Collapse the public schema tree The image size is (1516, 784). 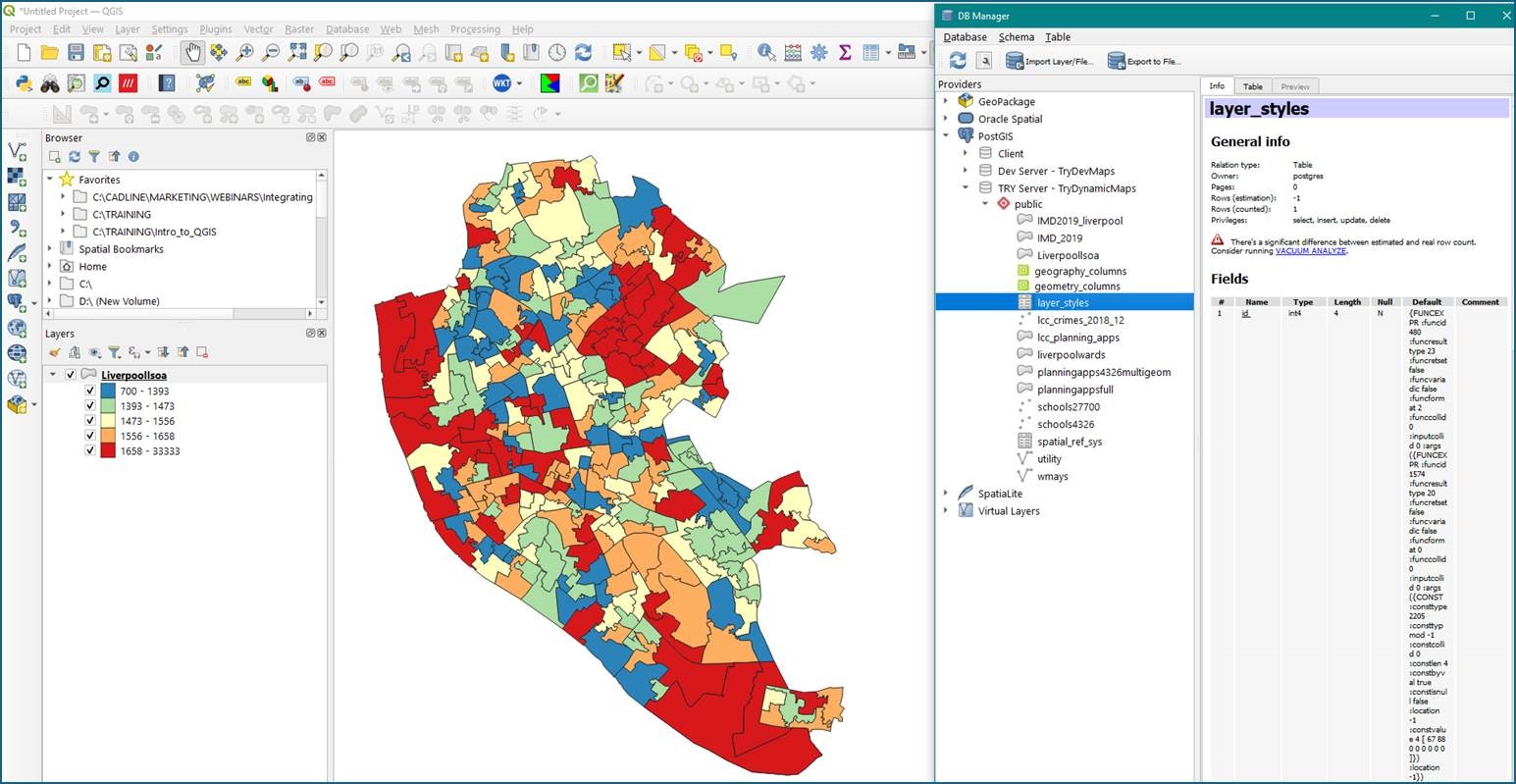coord(986,203)
